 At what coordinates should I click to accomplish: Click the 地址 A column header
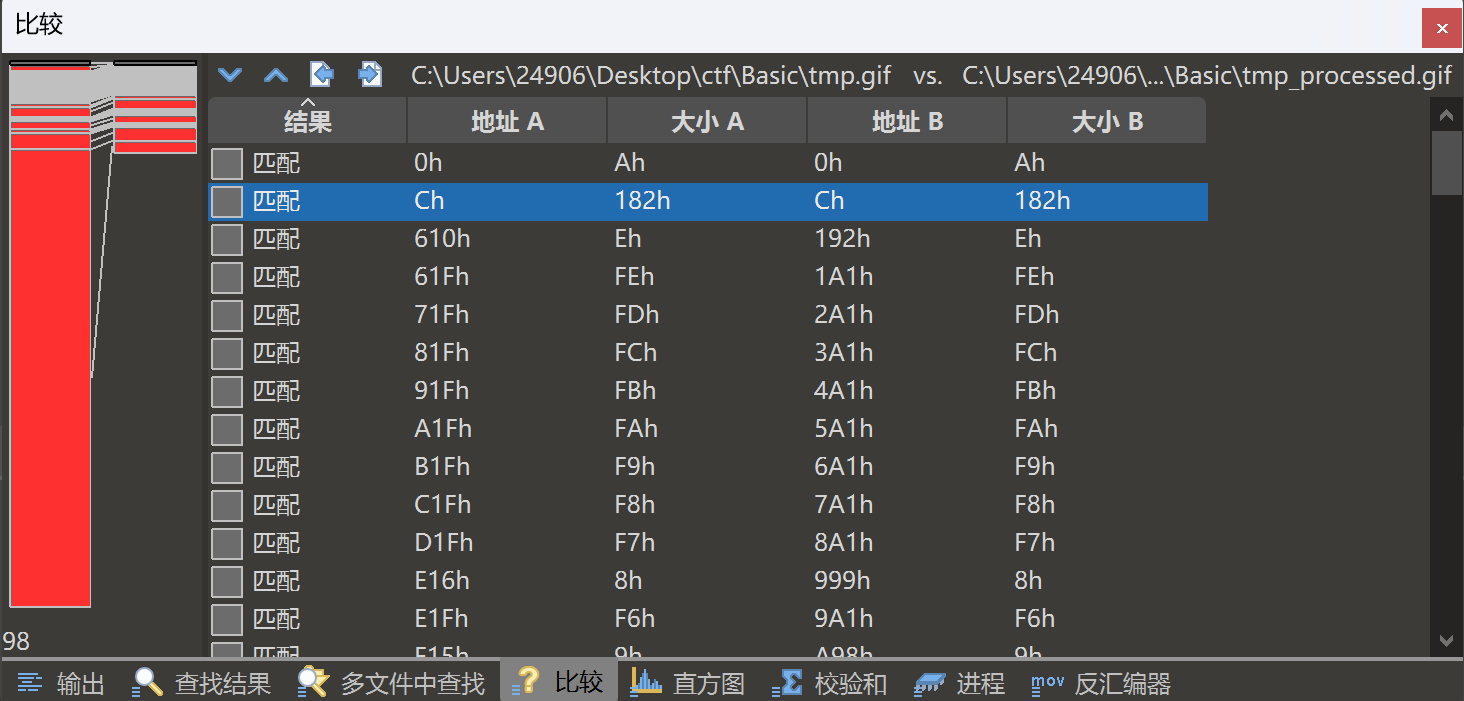pyautogui.click(x=507, y=122)
